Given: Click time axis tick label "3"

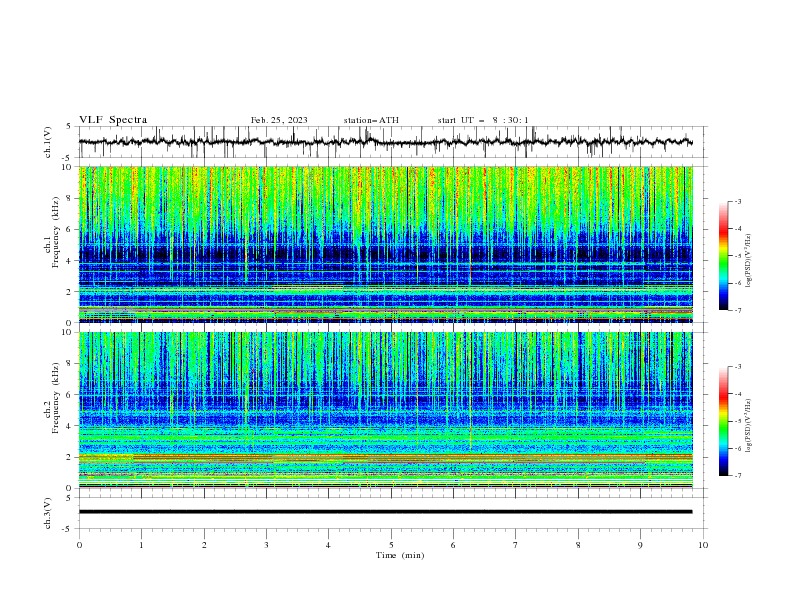Looking at the screenshot, I should coord(266,545).
